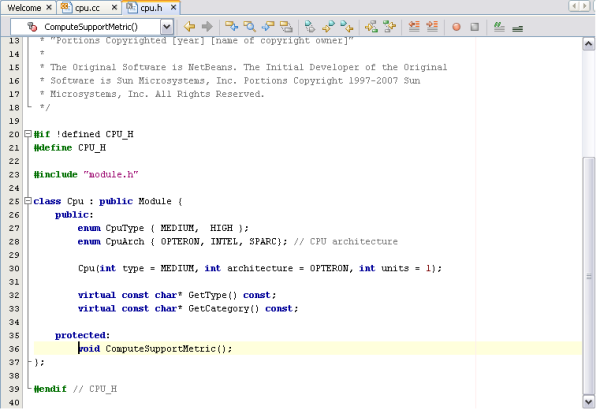600x410 pixels.
Task: Click the Uncomment lines icon
Action: 517,28
